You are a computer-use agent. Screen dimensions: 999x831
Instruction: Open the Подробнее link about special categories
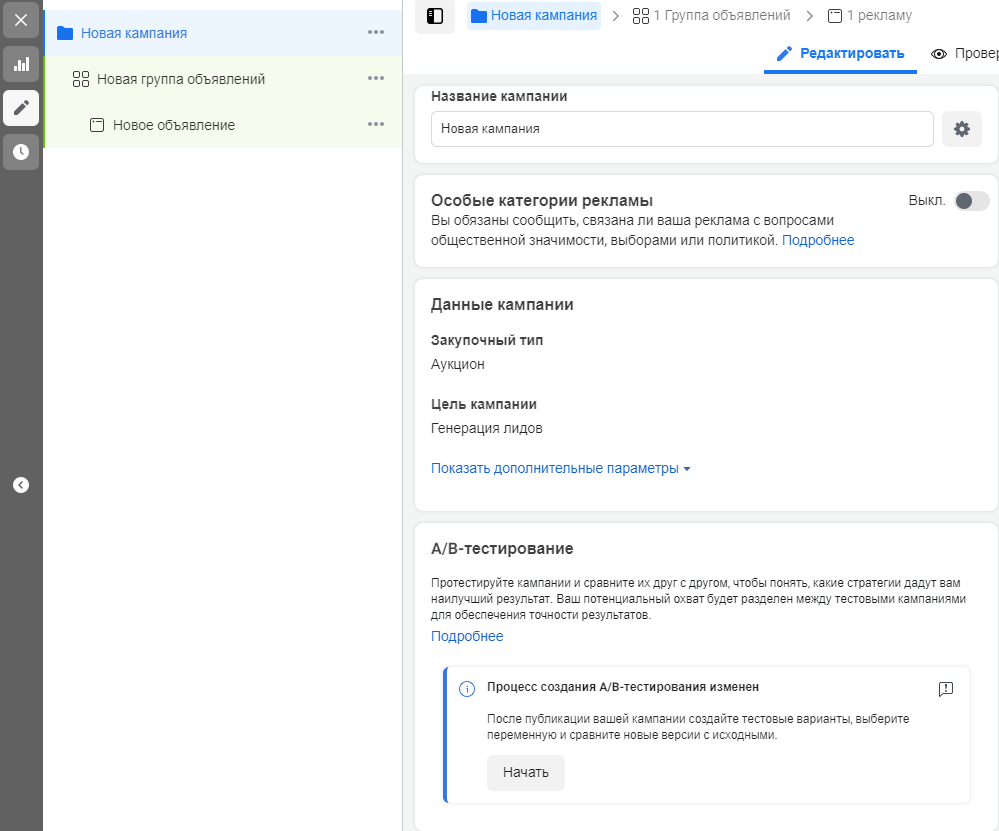818,240
